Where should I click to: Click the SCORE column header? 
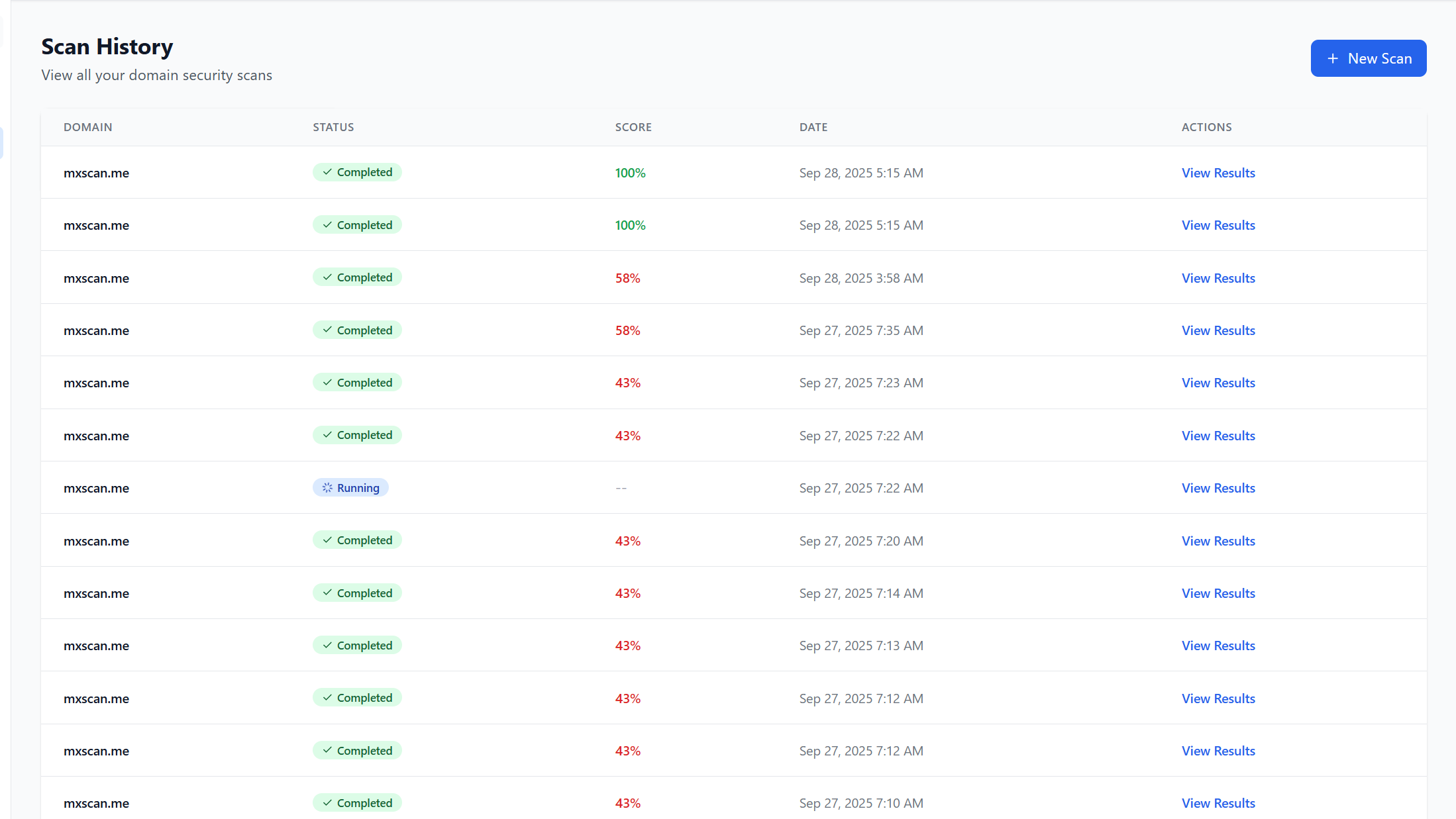tap(633, 126)
